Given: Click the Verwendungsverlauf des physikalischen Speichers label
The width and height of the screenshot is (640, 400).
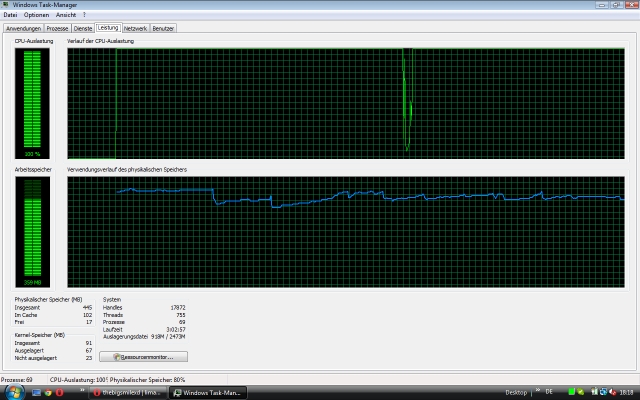Looking at the screenshot, I should tap(127, 169).
